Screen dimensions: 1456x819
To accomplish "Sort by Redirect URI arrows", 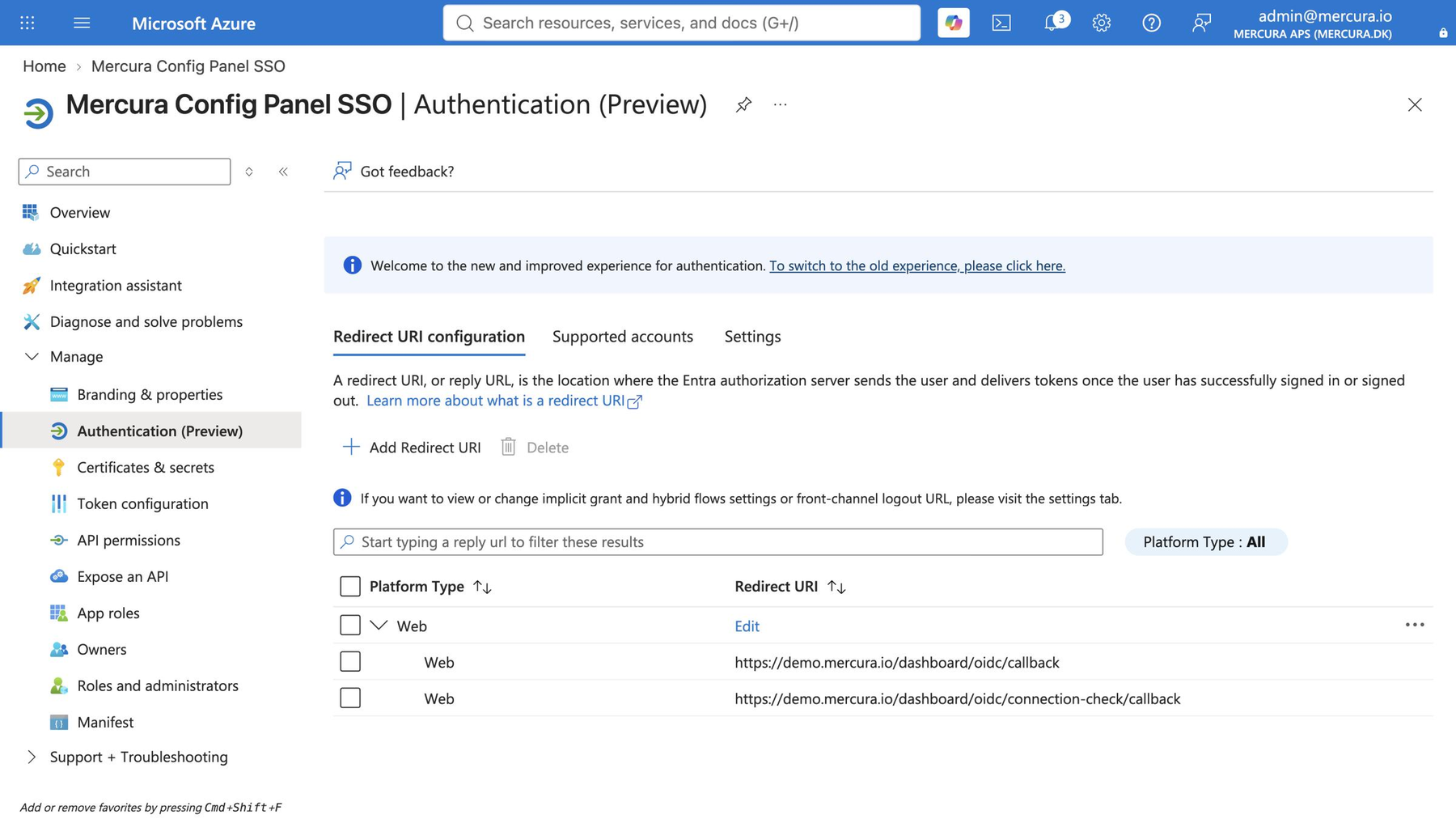I will point(836,587).
